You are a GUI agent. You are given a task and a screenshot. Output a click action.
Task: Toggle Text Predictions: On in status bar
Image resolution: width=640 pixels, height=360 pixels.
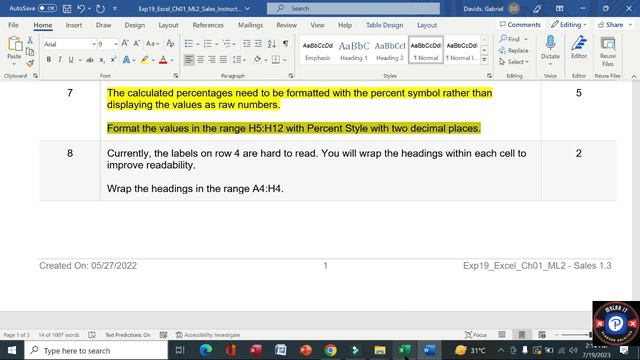(128, 335)
